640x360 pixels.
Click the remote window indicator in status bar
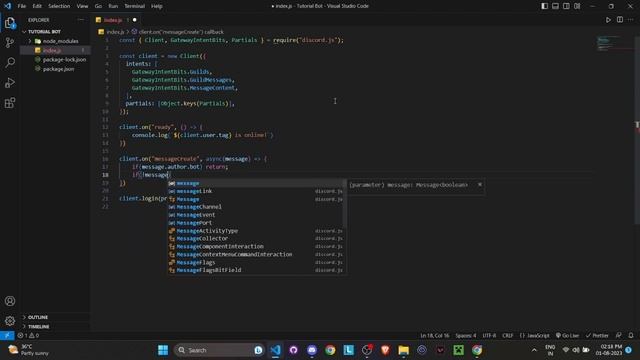[x=7, y=336]
